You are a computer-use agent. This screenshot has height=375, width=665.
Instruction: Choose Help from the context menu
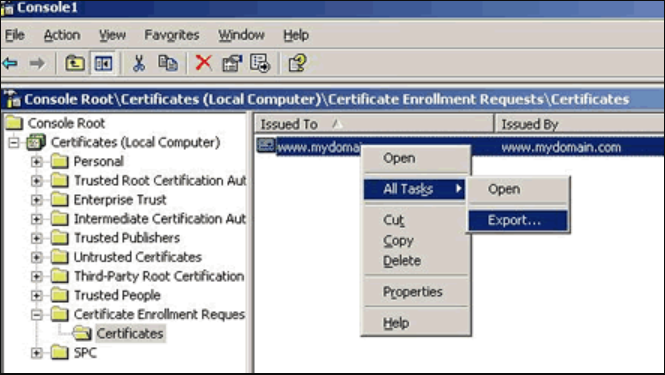pos(416,323)
